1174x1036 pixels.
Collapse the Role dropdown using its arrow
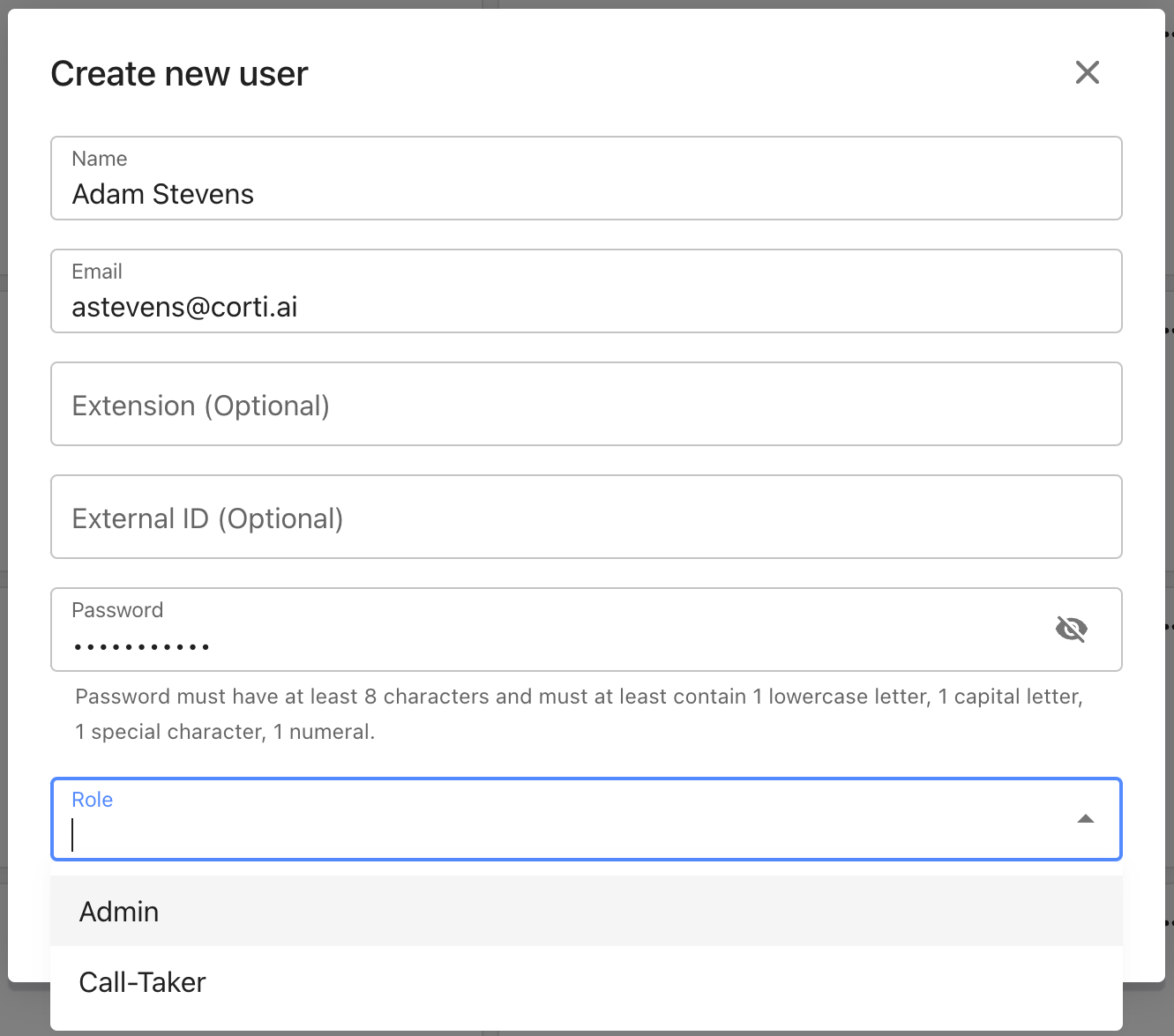(x=1085, y=819)
